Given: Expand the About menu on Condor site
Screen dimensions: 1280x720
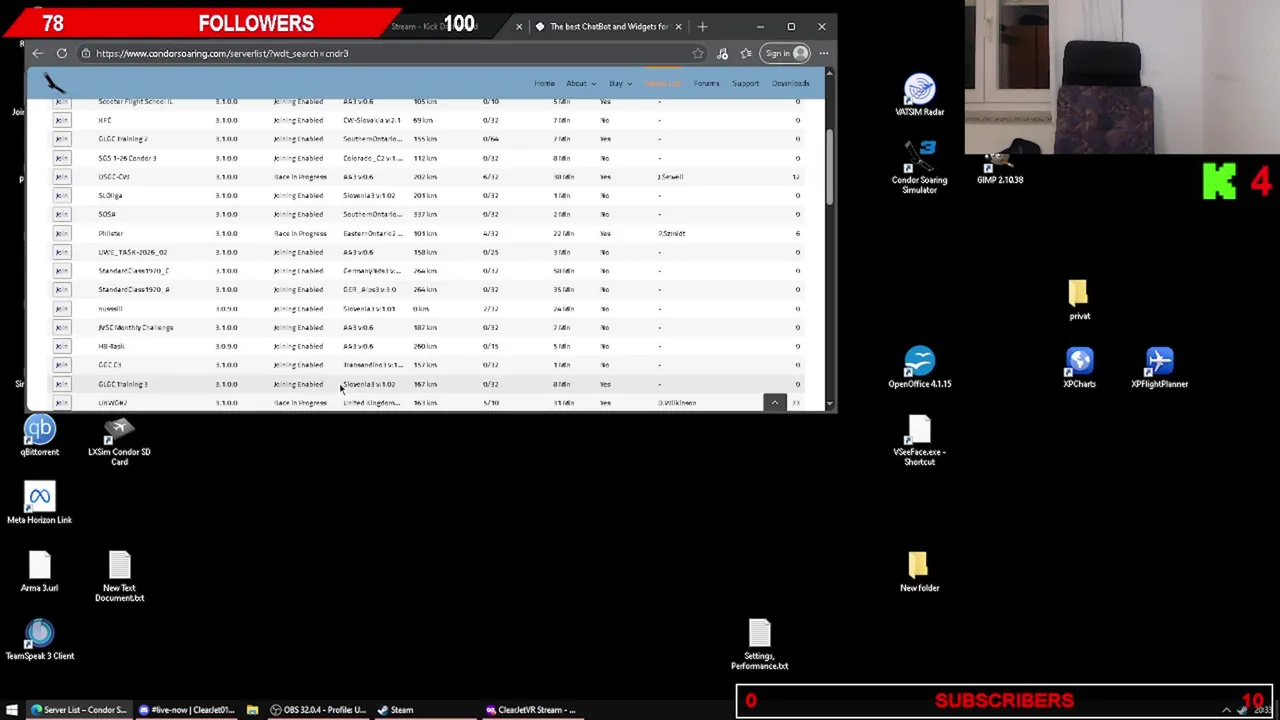Looking at the screenshot, I should point(580,83).
